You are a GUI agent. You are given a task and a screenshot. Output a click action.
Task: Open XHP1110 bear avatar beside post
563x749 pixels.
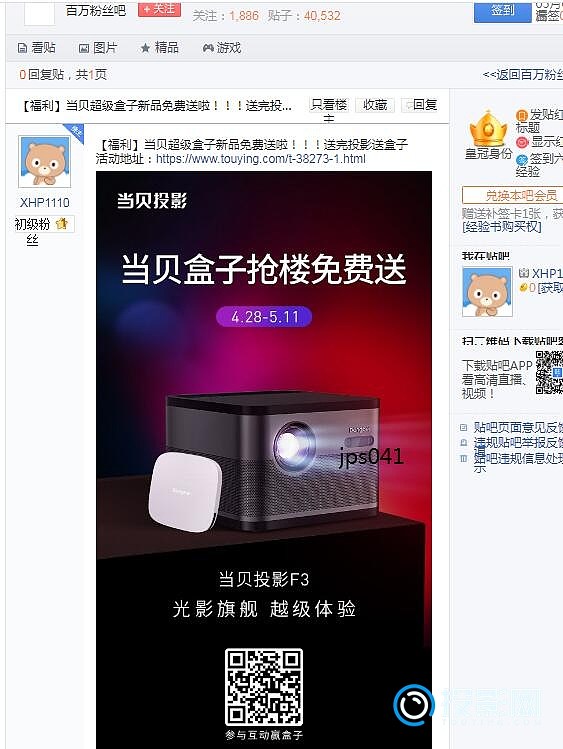point(44,161)
